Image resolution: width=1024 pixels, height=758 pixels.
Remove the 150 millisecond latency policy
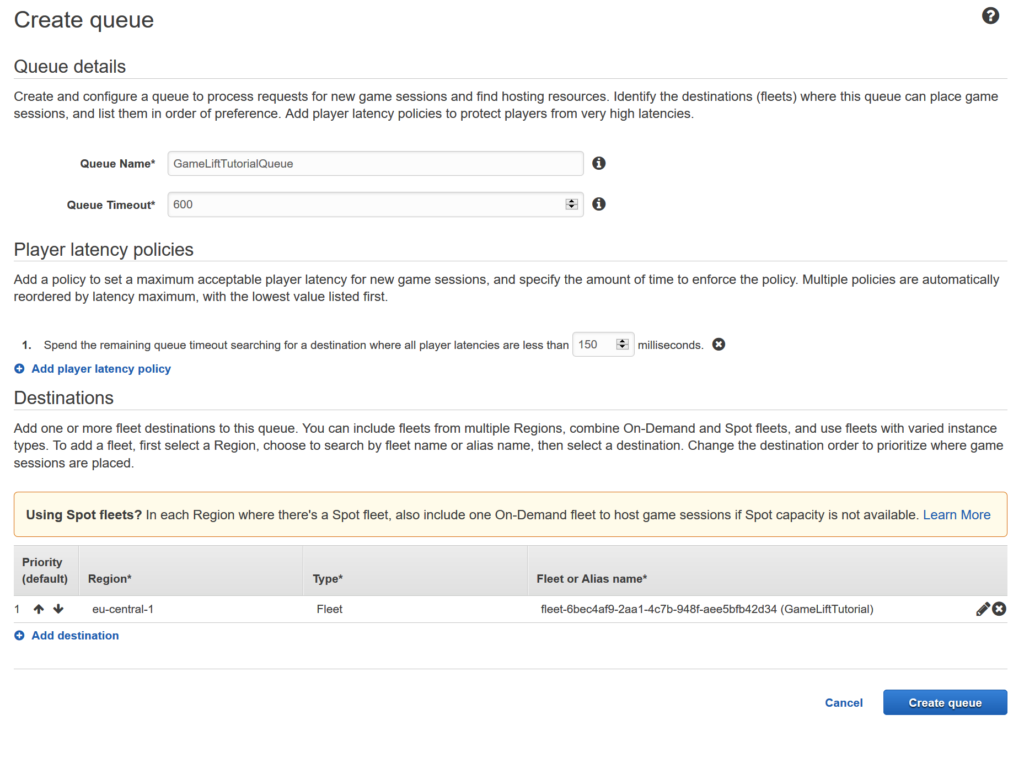[x=718, y=344]
